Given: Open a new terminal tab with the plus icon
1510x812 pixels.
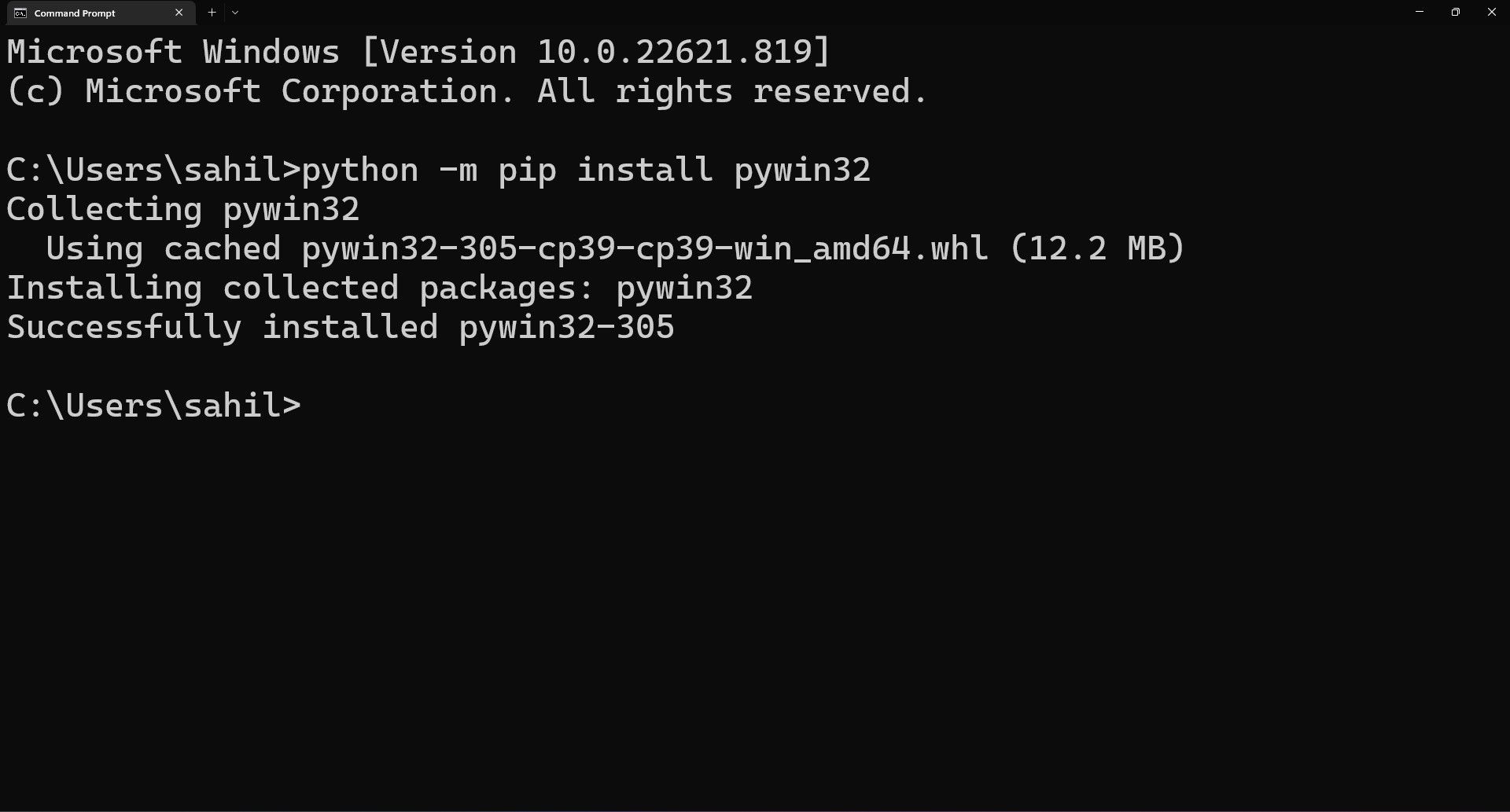Looking at the screenshot, I should pyautogui.click(x=211, y=12).
